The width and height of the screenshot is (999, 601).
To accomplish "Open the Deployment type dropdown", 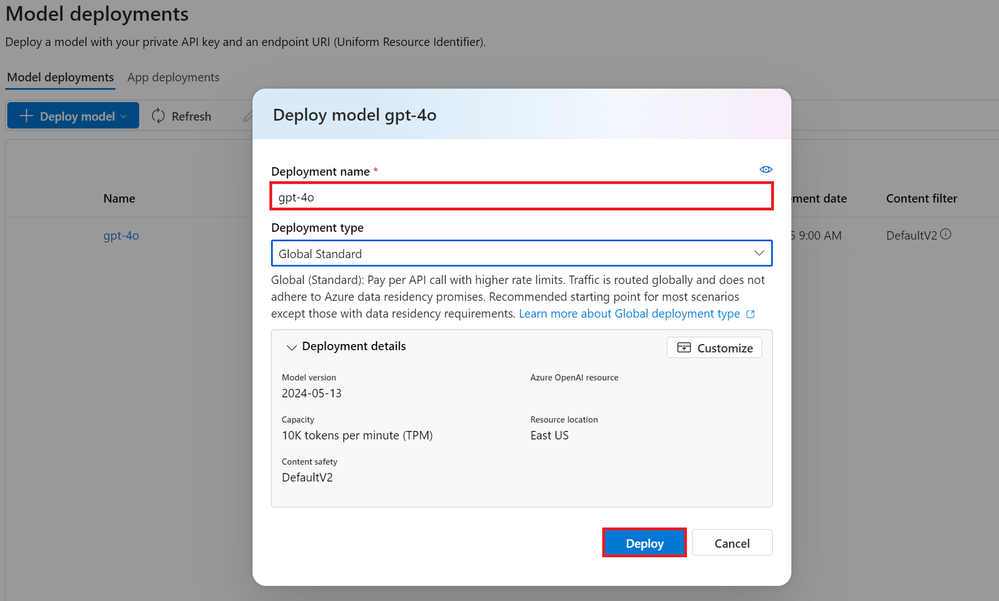I will click(x=522, y=253).
